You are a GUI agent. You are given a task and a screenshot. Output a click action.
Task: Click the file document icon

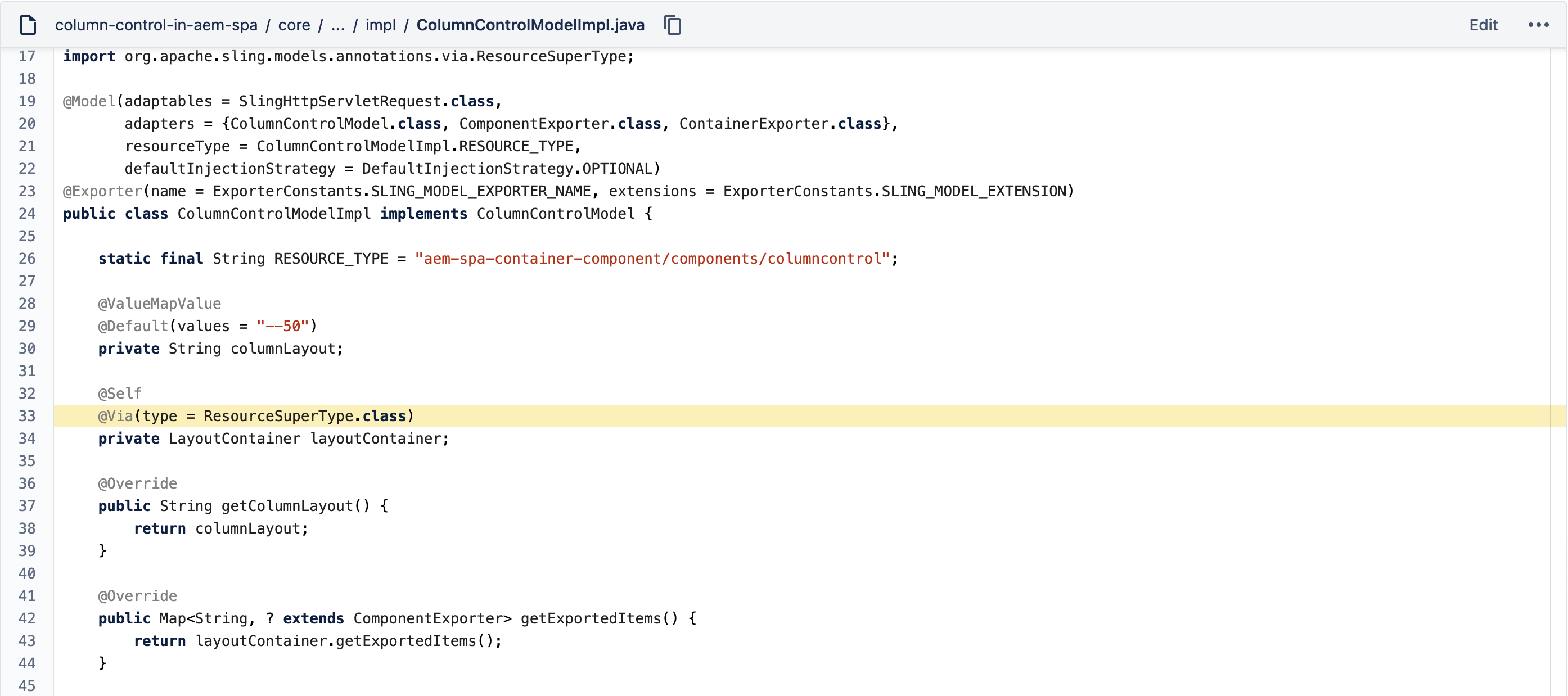tap(28, 25)
